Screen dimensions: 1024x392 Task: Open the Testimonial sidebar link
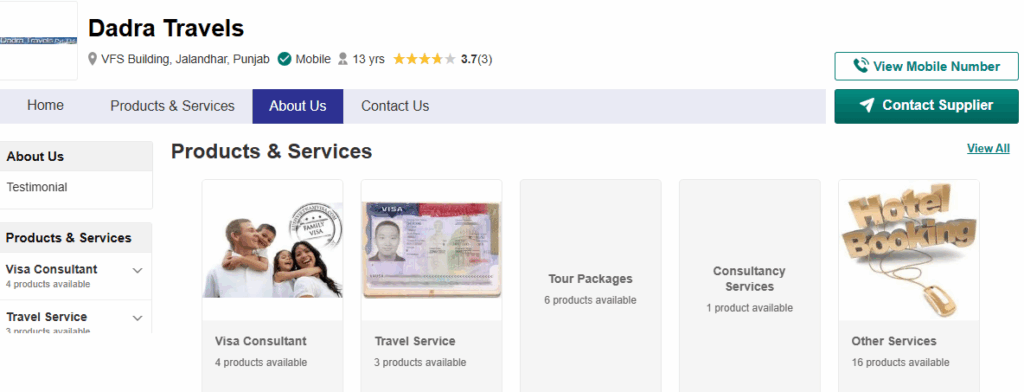coord(37,187)
